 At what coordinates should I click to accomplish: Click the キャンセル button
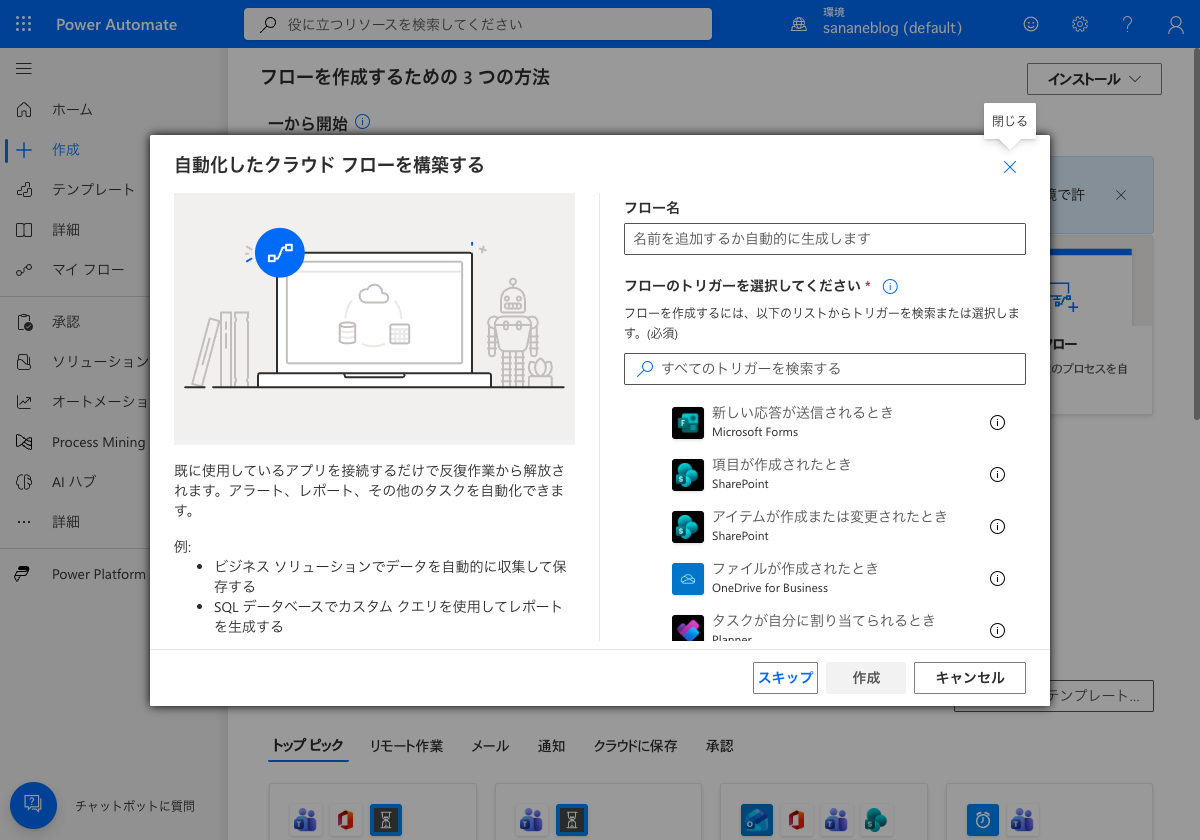[x=970, y=678]
